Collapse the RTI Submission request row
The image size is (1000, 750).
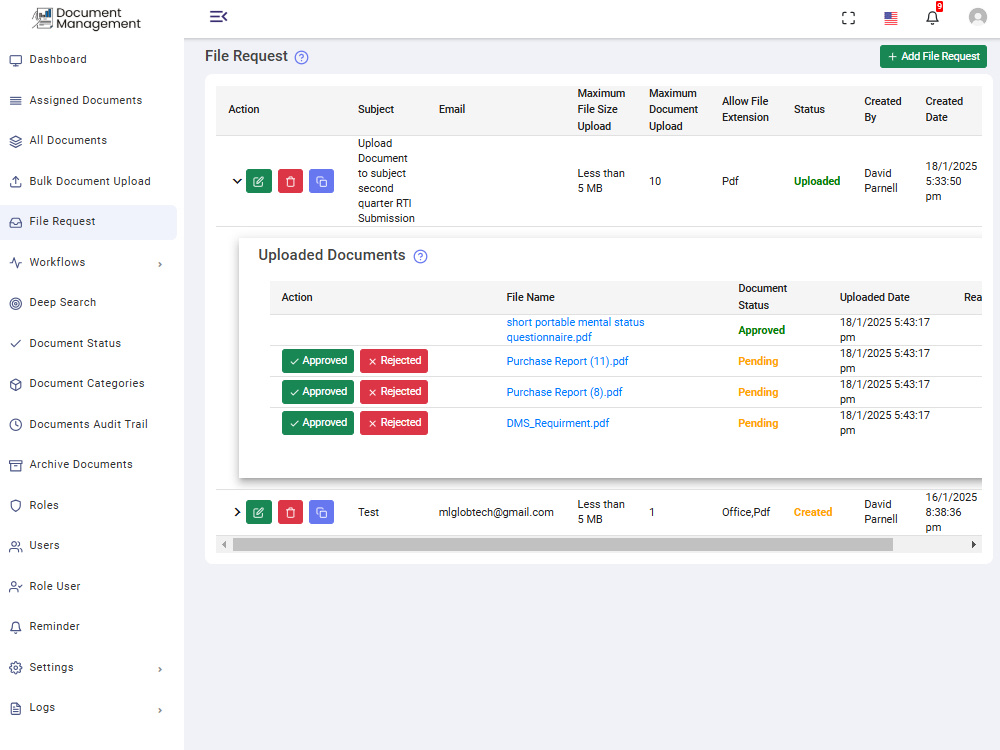237,181
